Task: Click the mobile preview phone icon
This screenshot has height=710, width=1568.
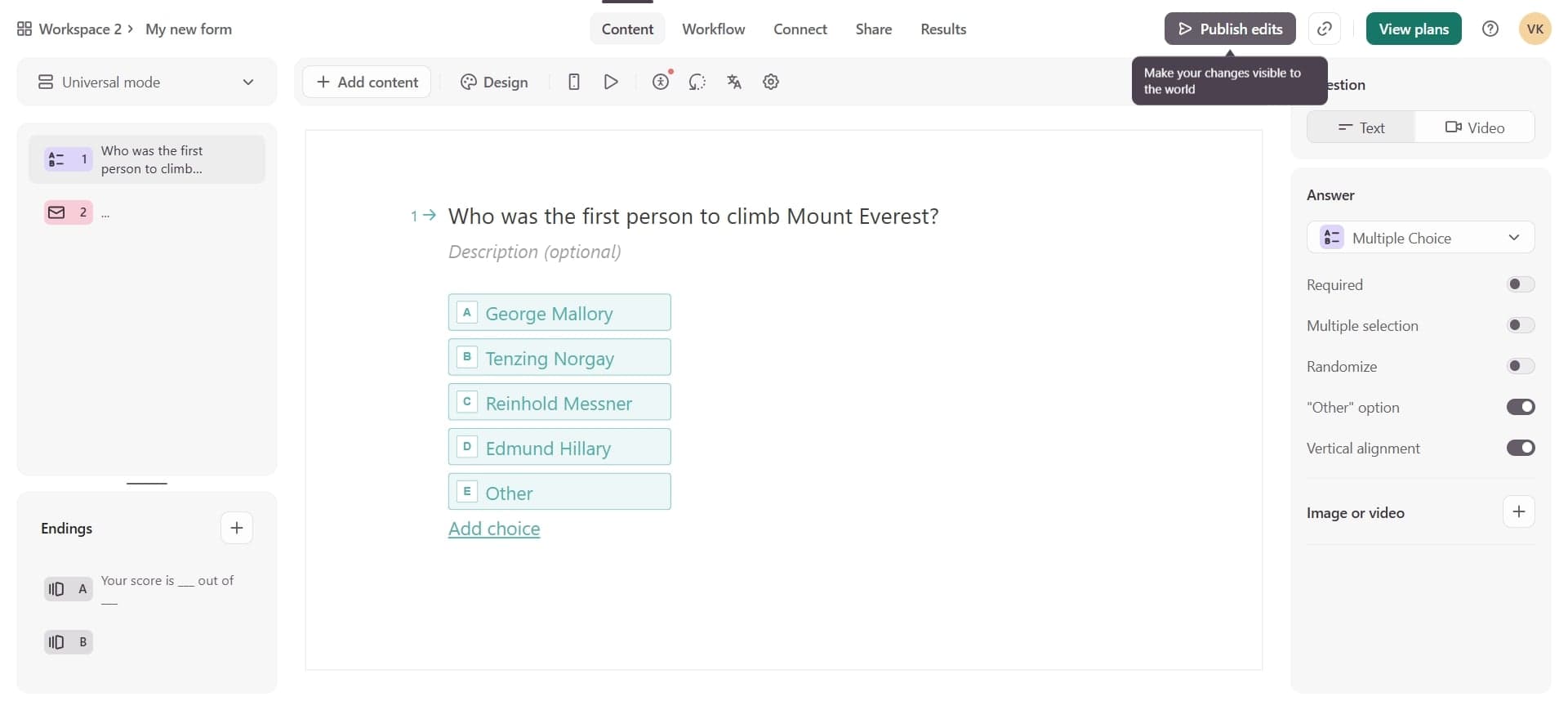Action: [573, 82]
